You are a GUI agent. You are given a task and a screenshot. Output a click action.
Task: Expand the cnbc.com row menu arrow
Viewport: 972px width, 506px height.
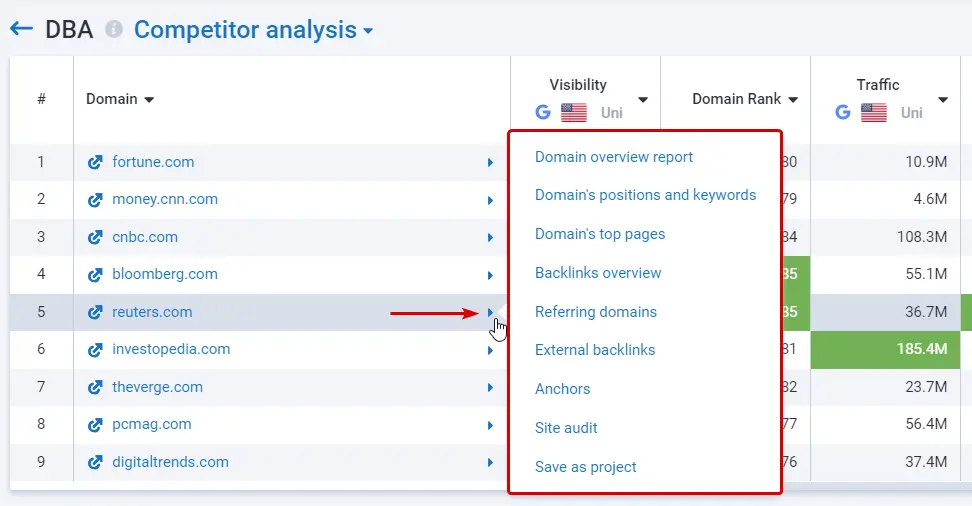(x=490, y=237)
